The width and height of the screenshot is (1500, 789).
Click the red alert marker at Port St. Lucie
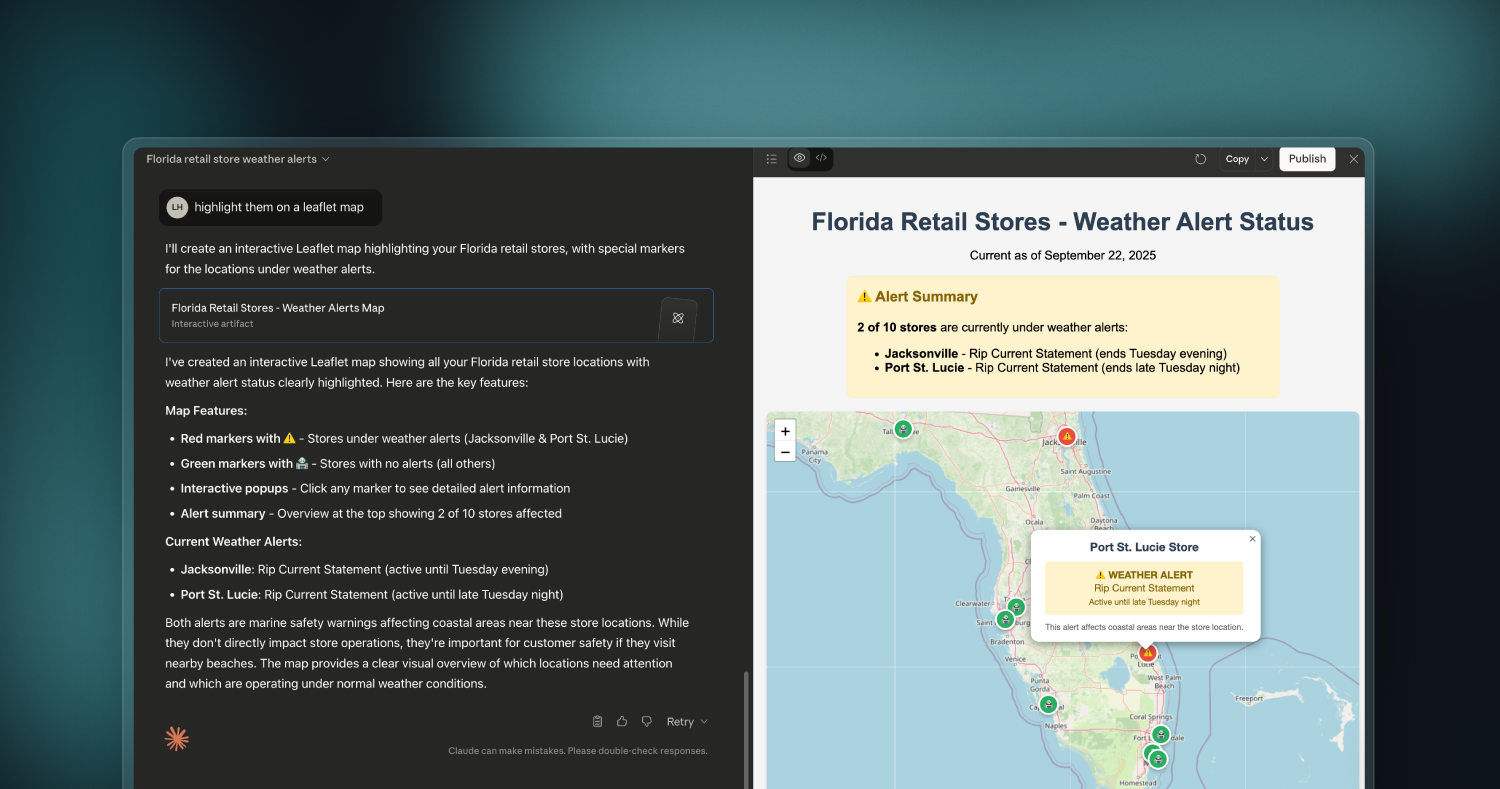pos(1148,653)
